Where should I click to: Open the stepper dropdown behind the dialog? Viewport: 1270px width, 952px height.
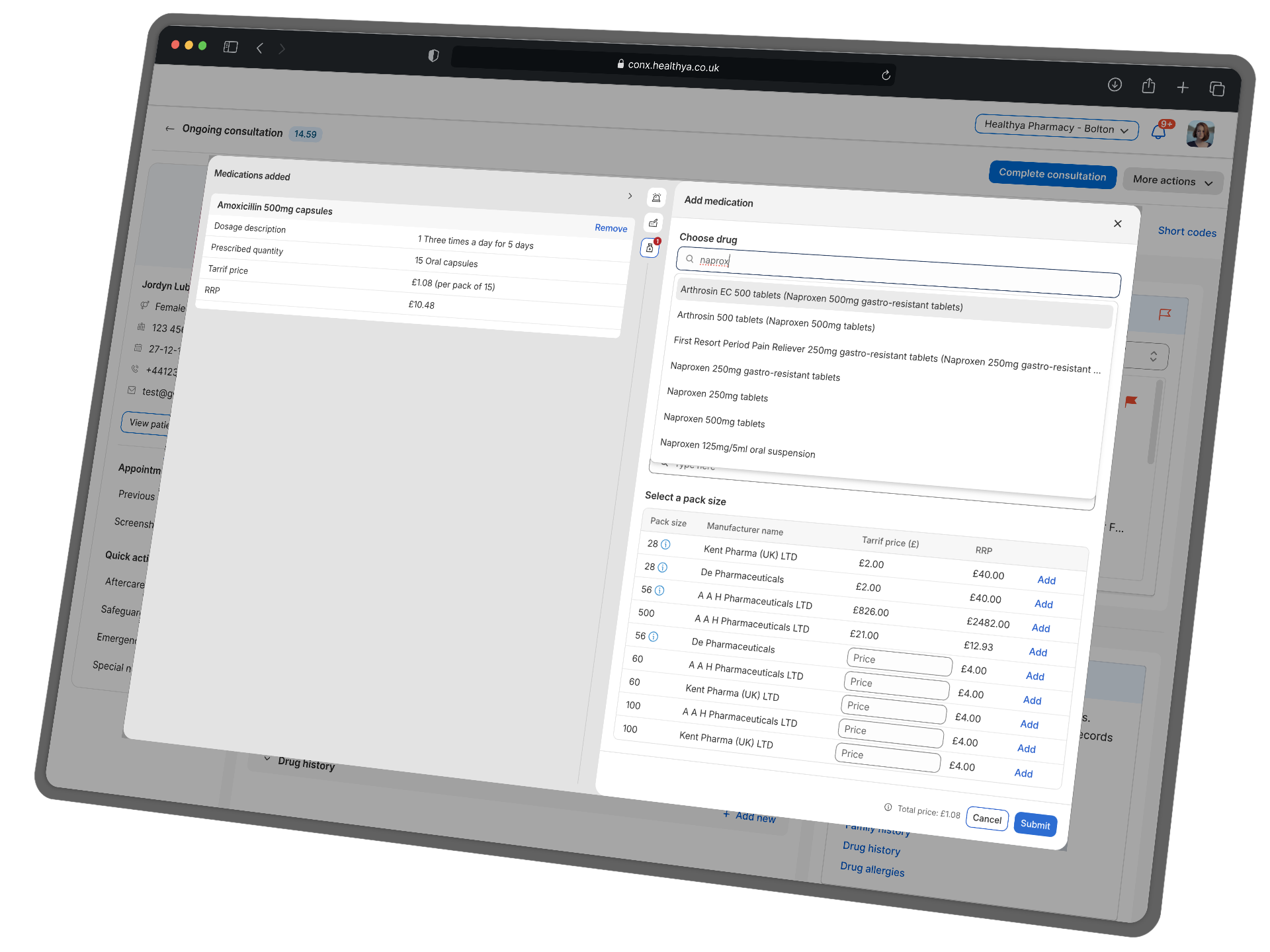[1153, 356]
